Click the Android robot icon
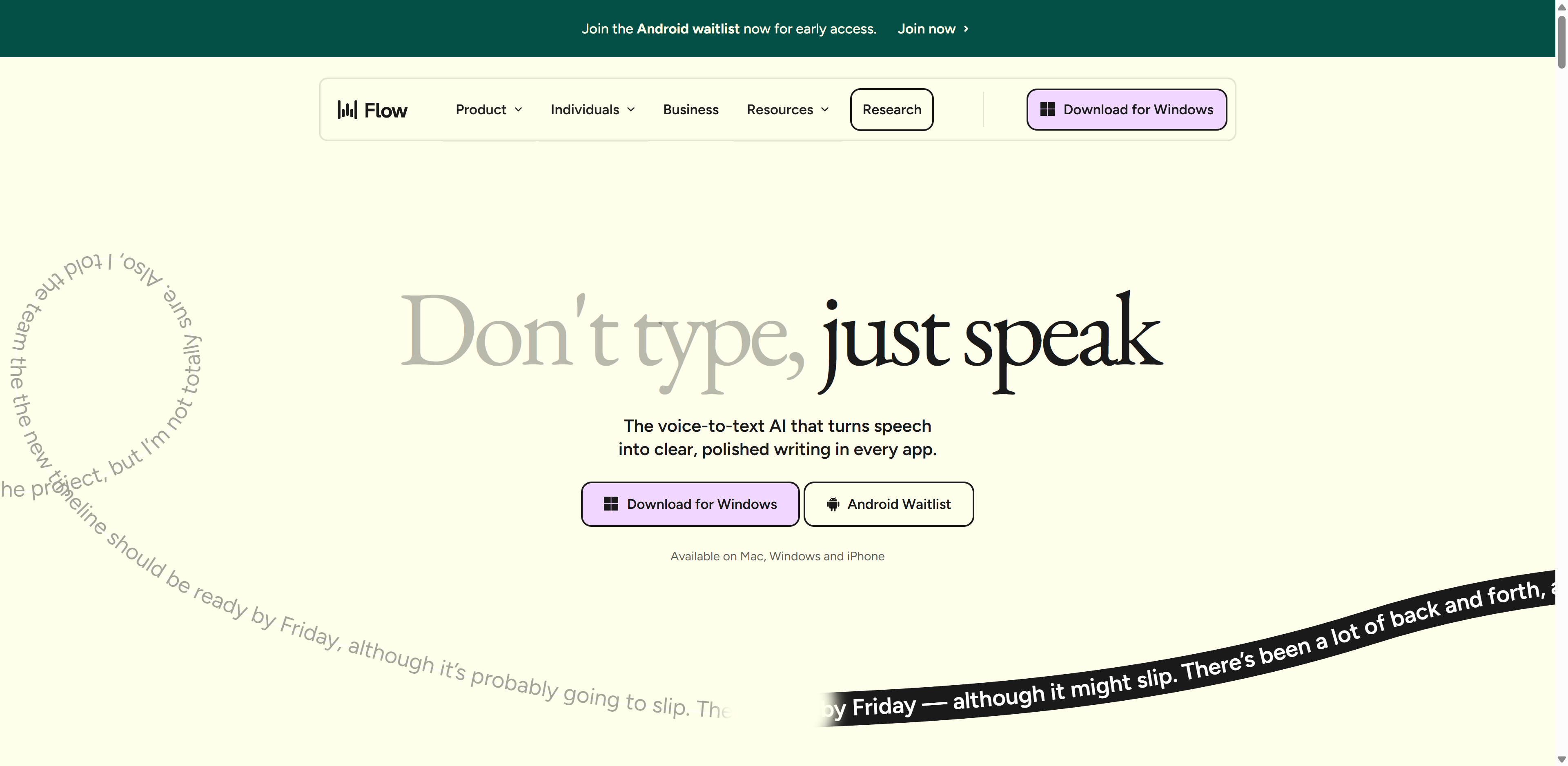This screenshot has width=1568, height=766. coord(833,504)
